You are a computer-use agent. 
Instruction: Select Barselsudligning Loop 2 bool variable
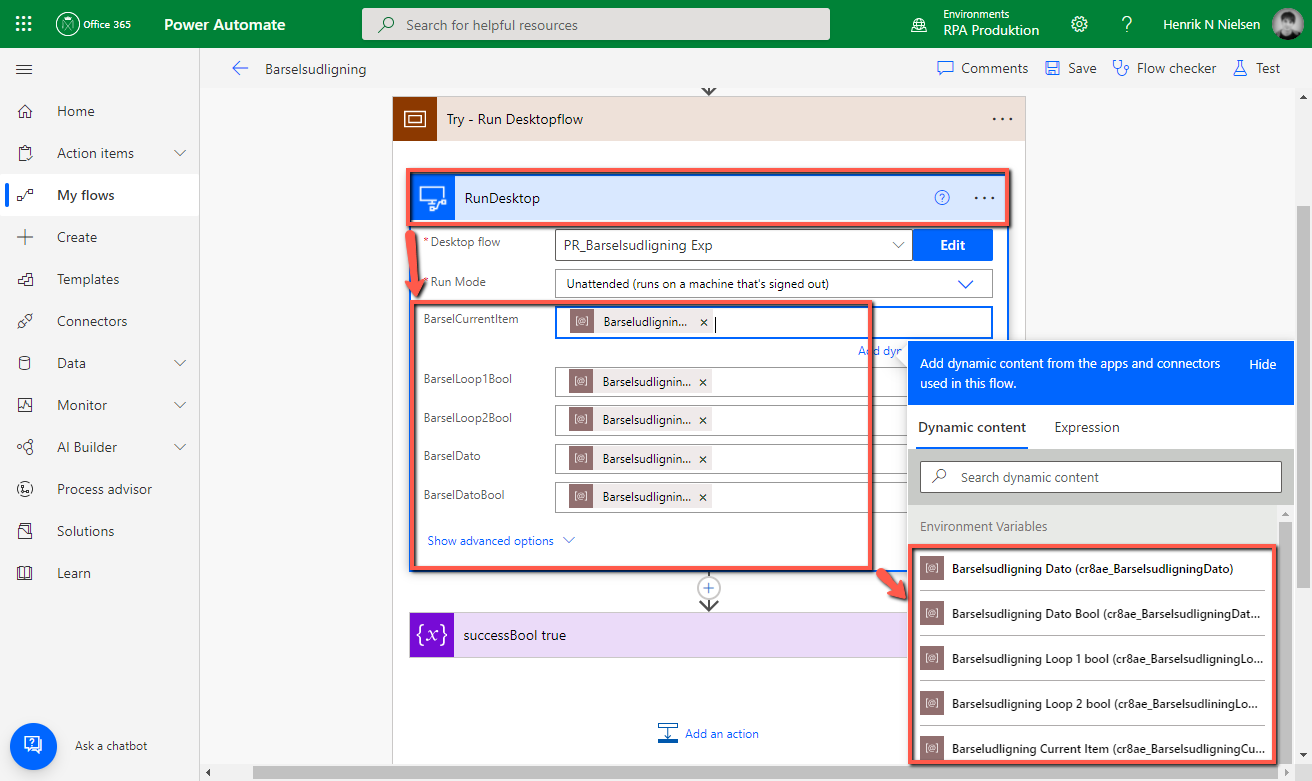pyautogui.click(x=1092, y=703)
